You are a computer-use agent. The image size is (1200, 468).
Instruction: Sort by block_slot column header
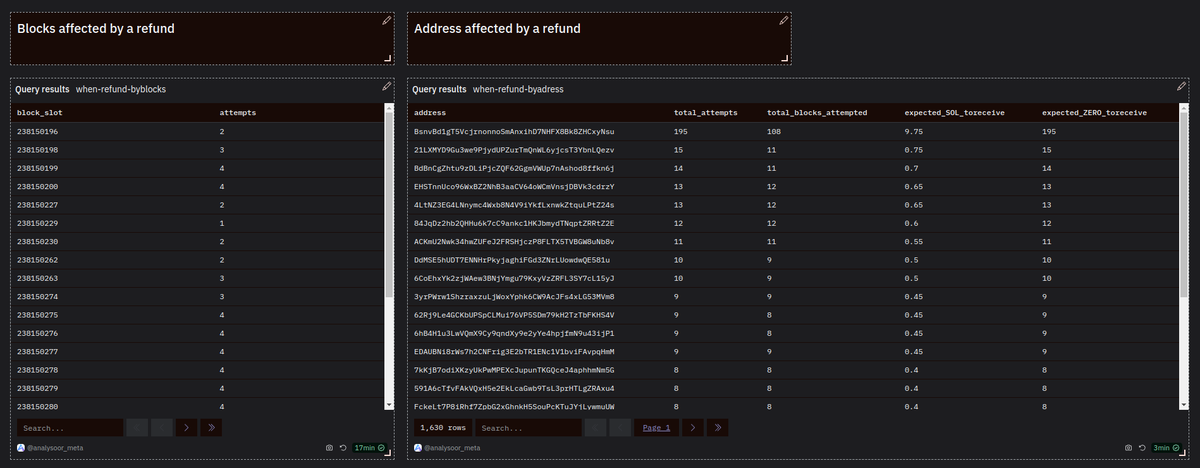click(38, 113)
